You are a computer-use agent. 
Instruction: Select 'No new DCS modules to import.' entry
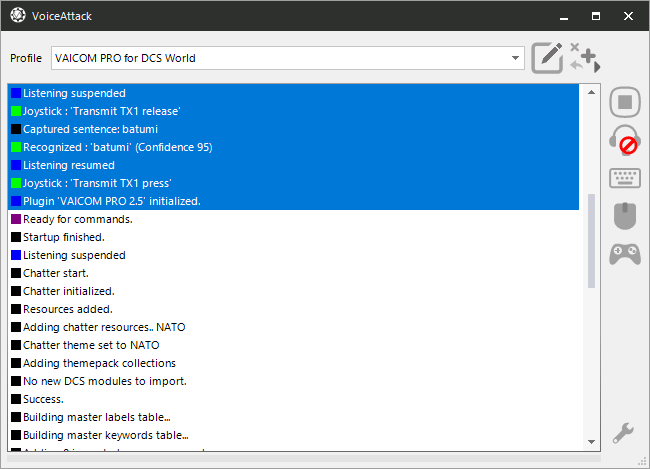click(x=293, y=381)
